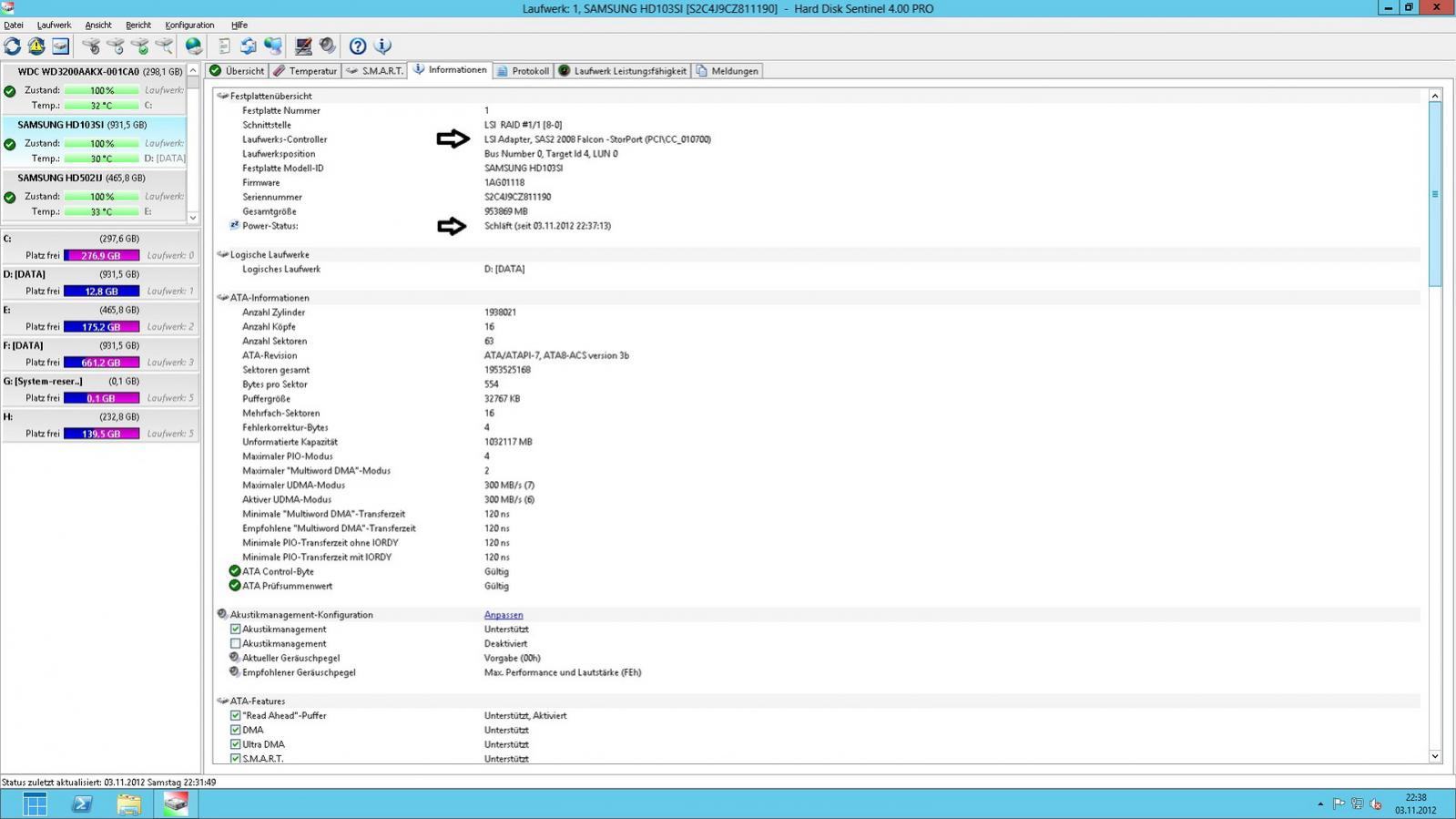Click Hard Disk Sentinel taskbar icon

(x=176, y=804)
